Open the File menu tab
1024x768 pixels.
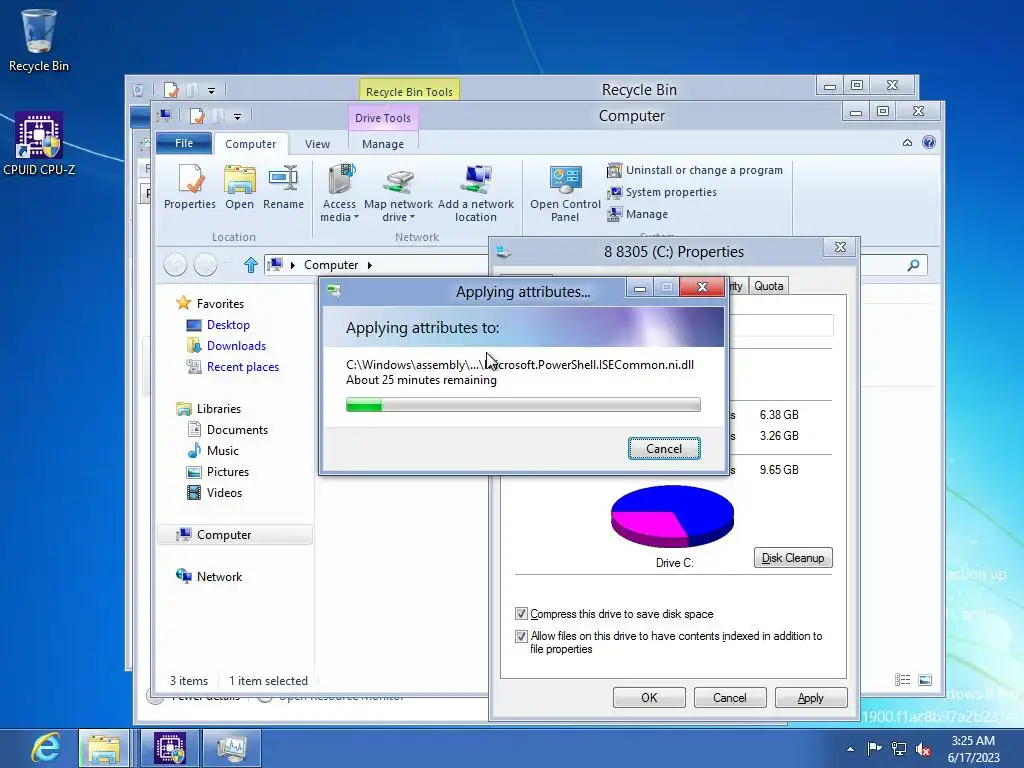pyautogui.click(x=184, y=143)
